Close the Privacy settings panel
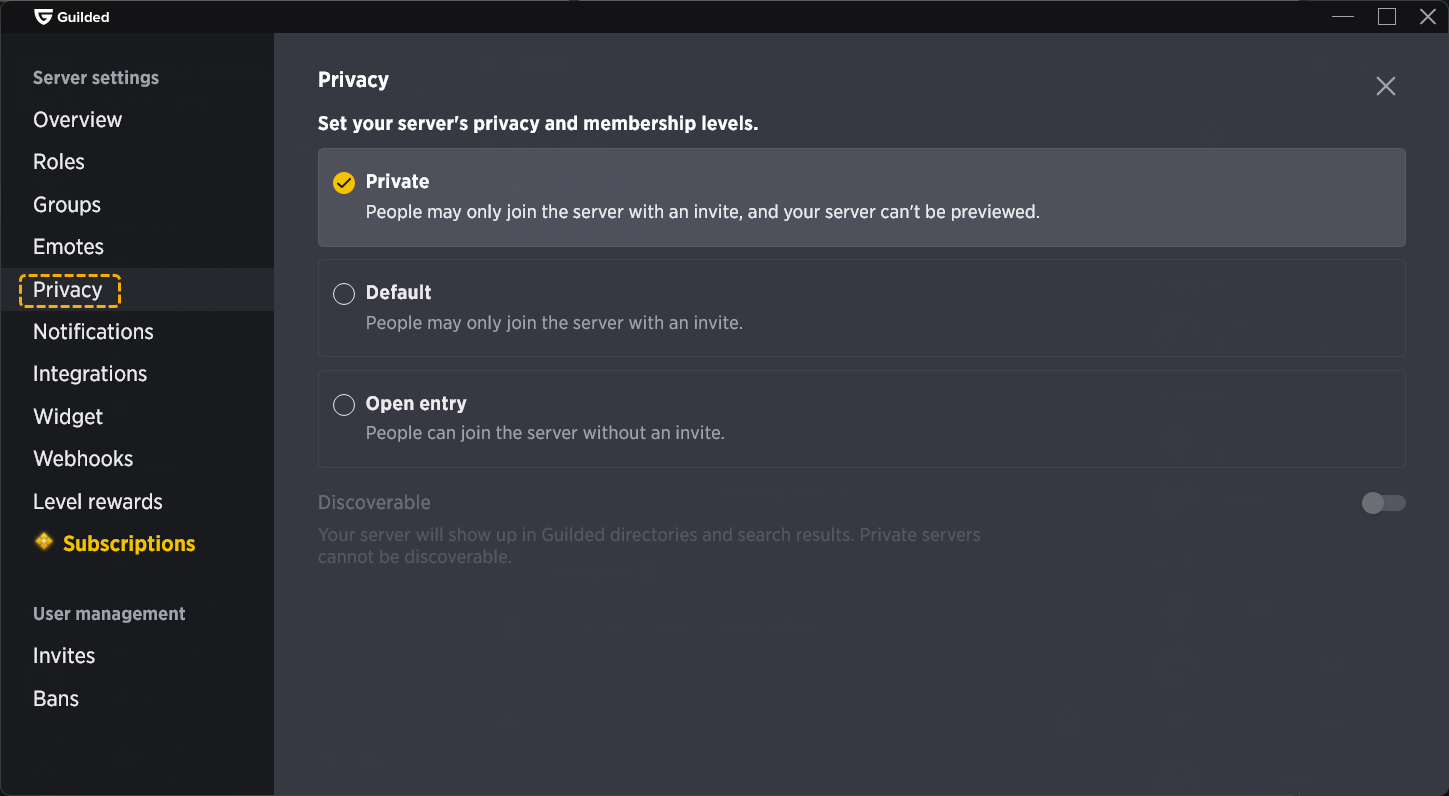The height and width of the screenshot is (796, 1449). pos(1385,86)
